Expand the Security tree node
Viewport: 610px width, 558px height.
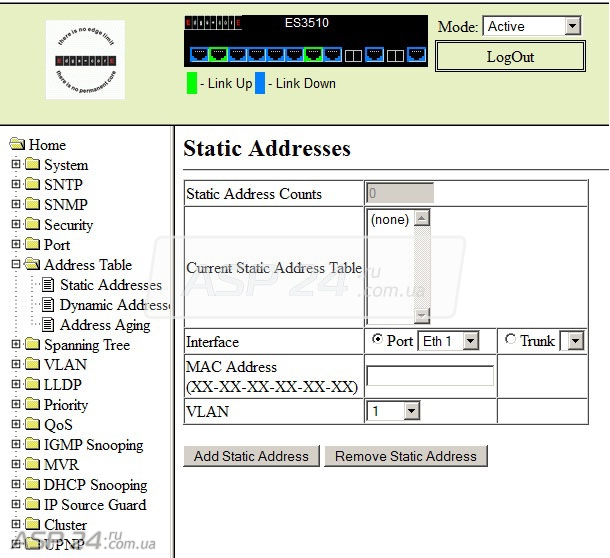coord(16,224)
